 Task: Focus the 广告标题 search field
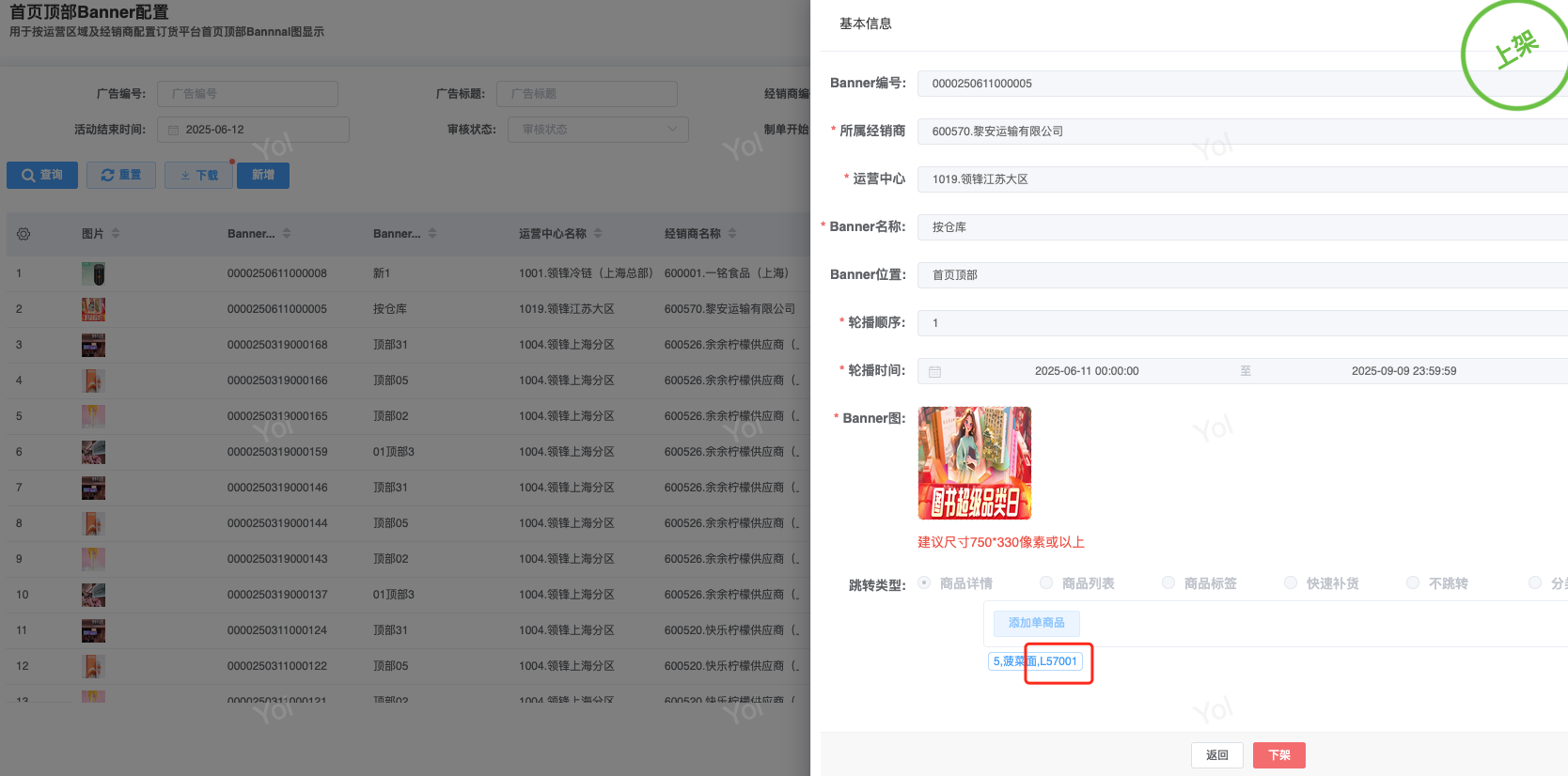[x=587, y=94]
